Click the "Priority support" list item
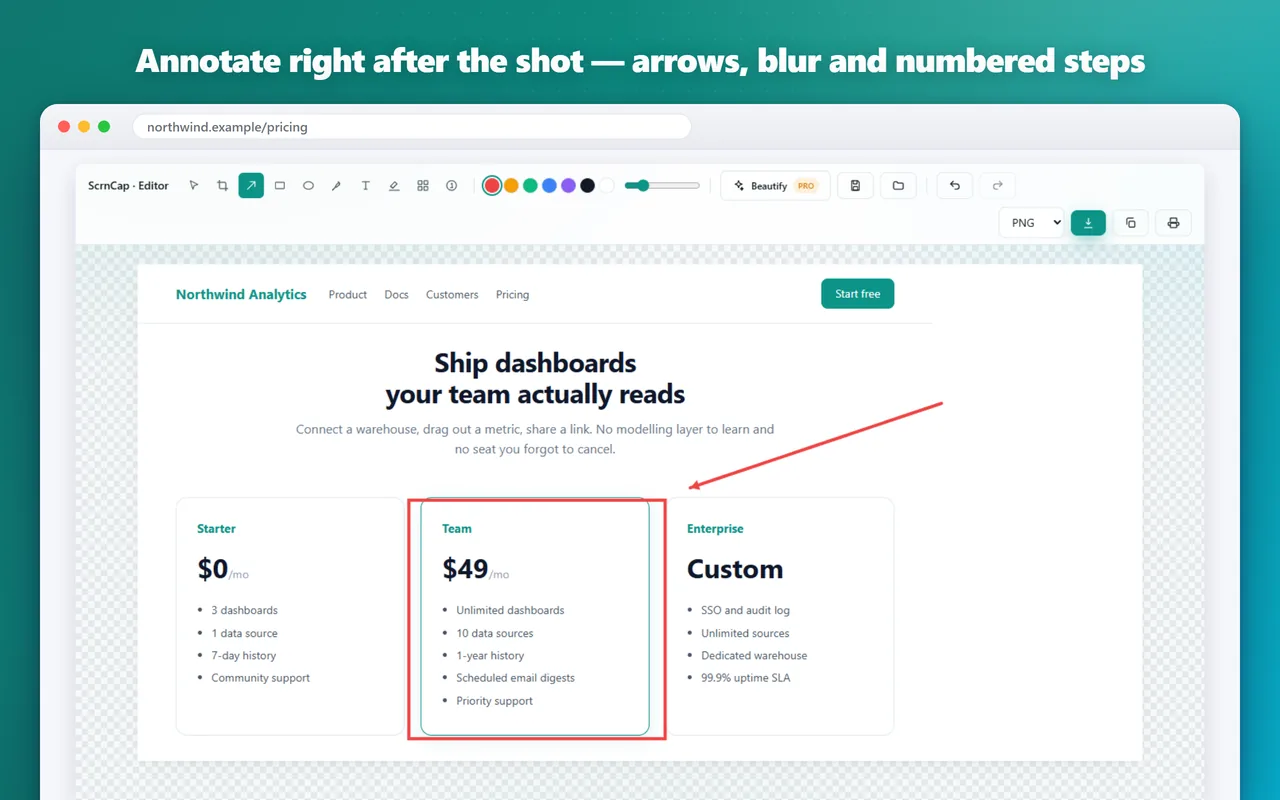Image resolution: width=1280 pixels, height=800 pixels. [494, 701]
